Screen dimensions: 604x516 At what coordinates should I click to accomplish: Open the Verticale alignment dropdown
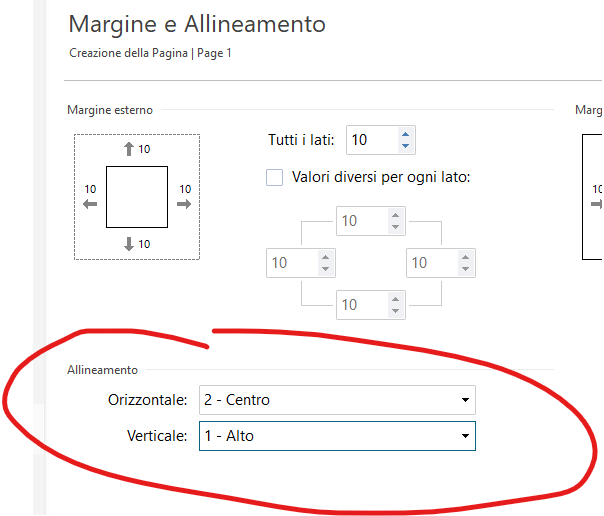point(336,436)
